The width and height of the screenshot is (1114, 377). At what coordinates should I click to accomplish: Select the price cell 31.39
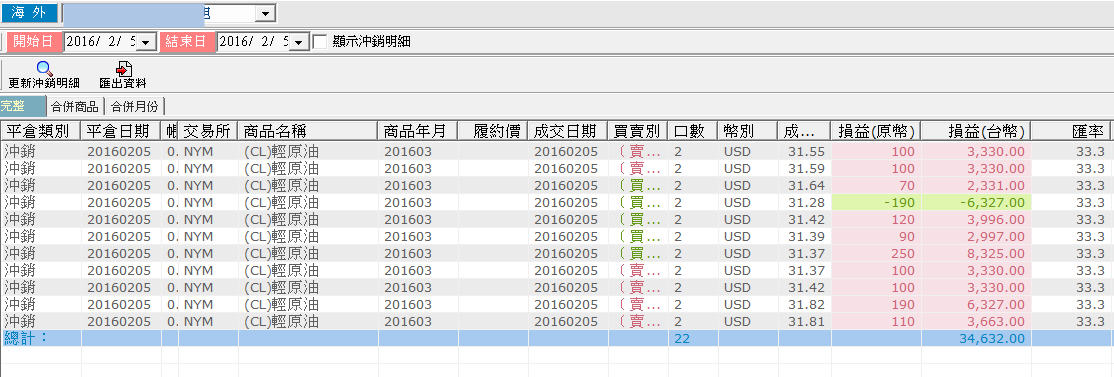click(x=806, y=236)
